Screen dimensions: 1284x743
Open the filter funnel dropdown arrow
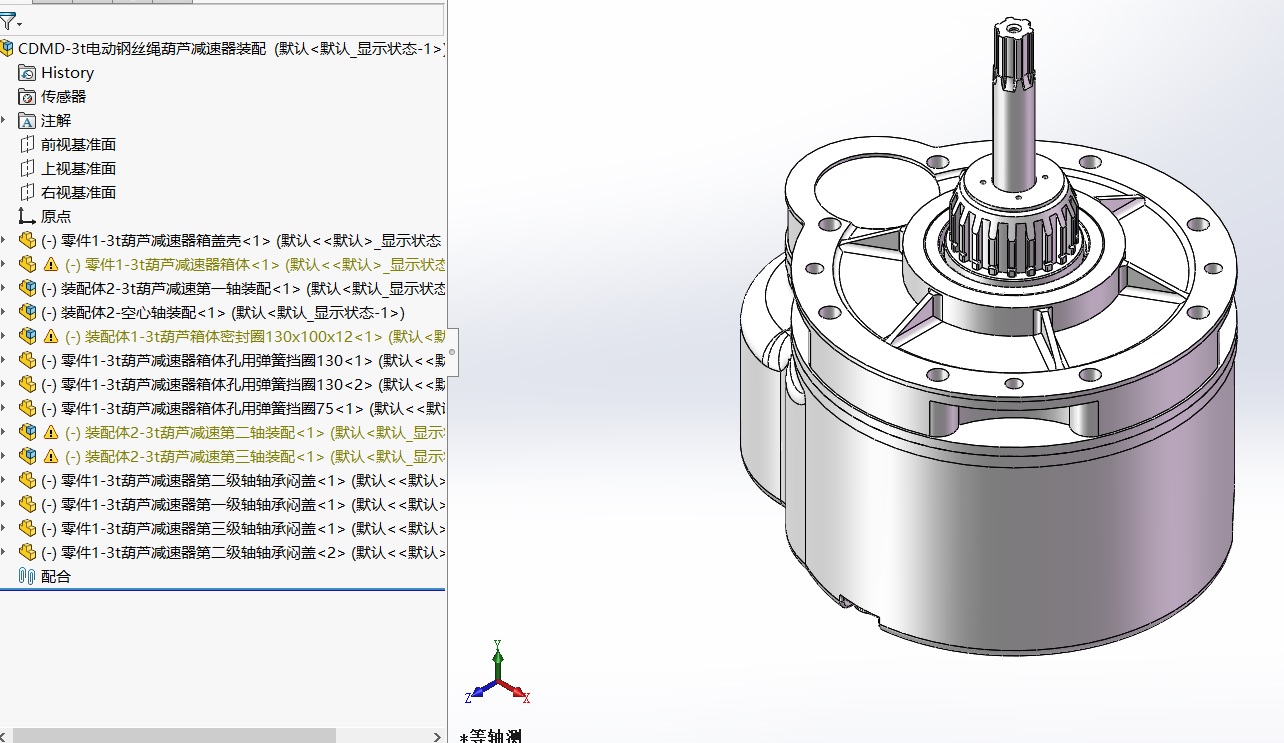[x=19, y=23]
